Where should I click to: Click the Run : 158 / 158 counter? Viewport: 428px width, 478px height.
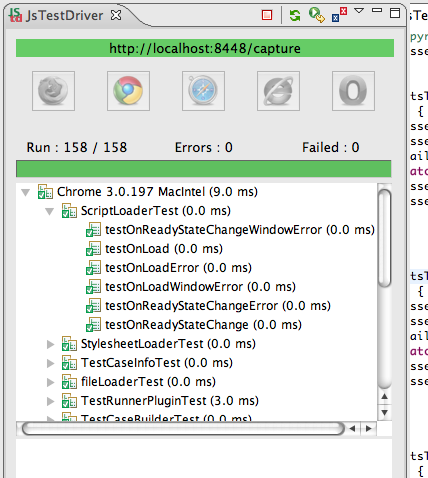click(77, 147)
